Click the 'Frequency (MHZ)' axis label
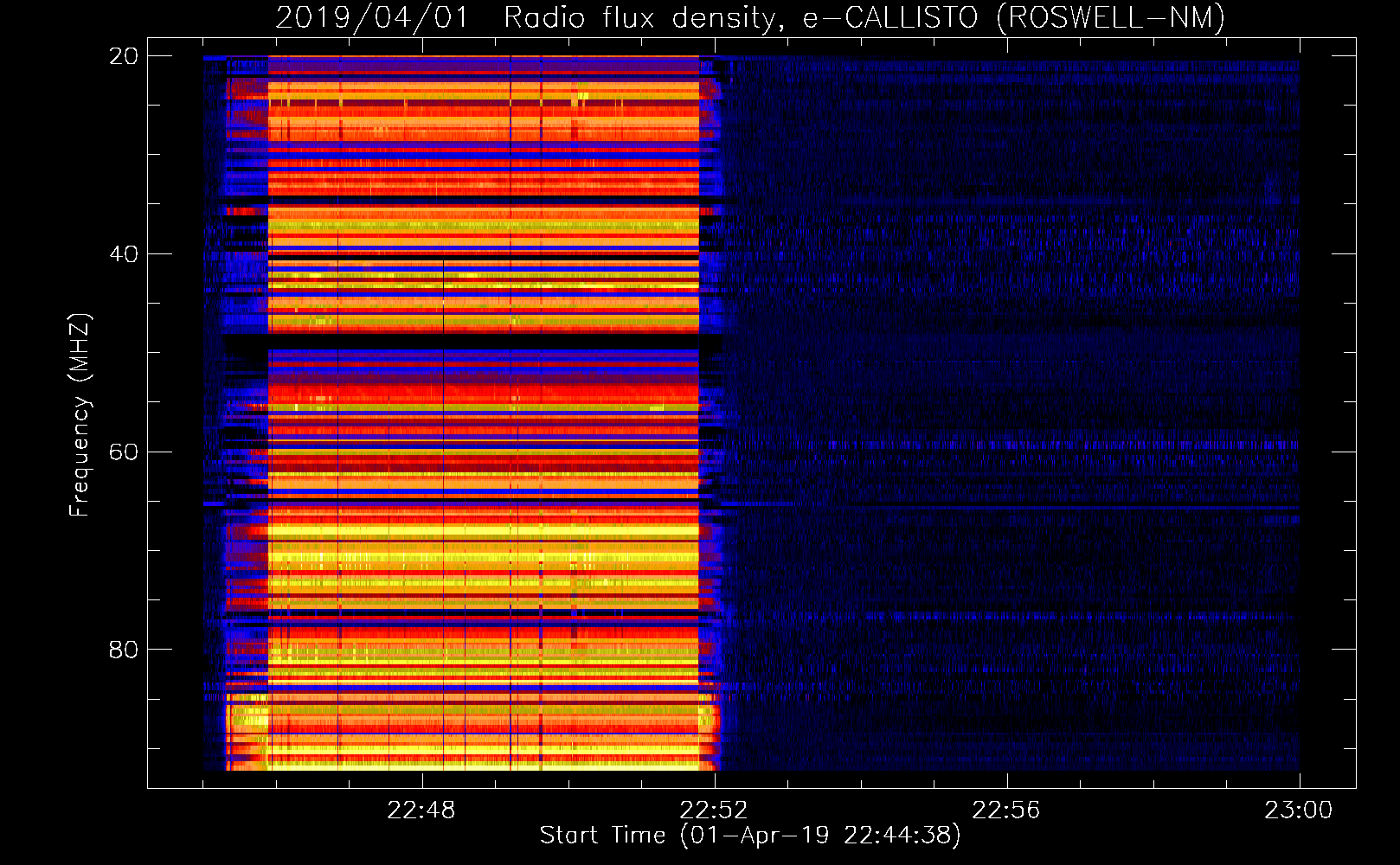Screen dimensions: 1400x865 [79, 414]
